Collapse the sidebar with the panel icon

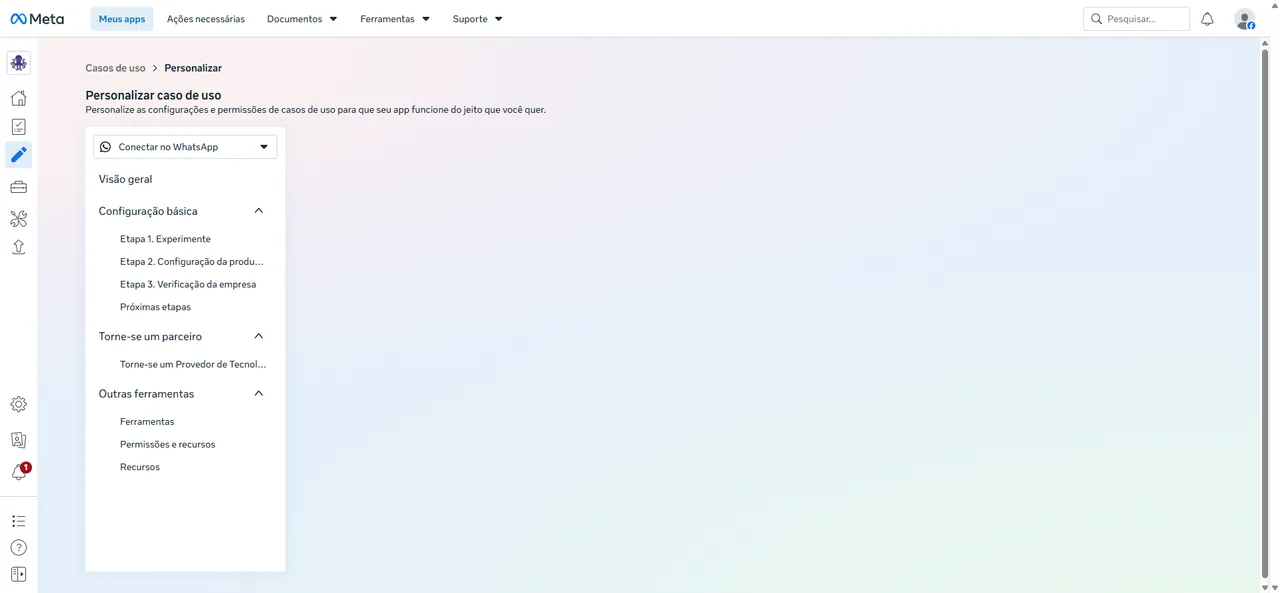pos(18,575)
